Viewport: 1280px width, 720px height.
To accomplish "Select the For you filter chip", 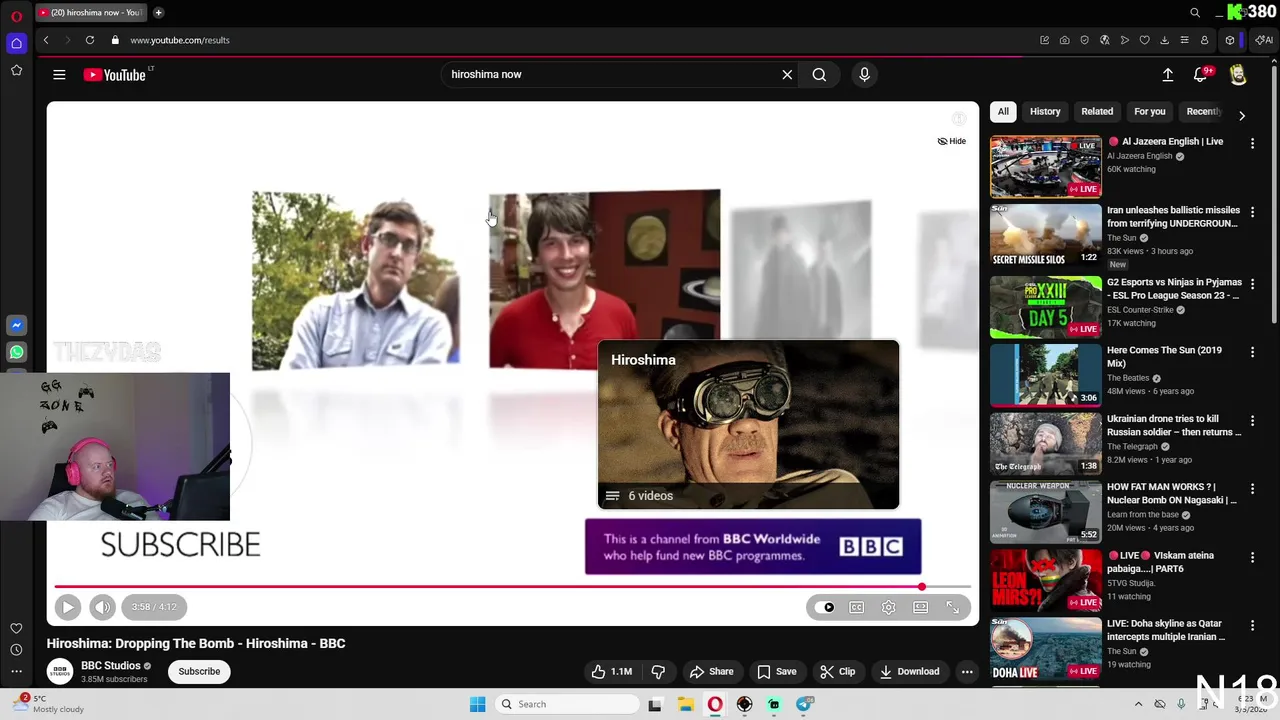I will [1150, 112].
